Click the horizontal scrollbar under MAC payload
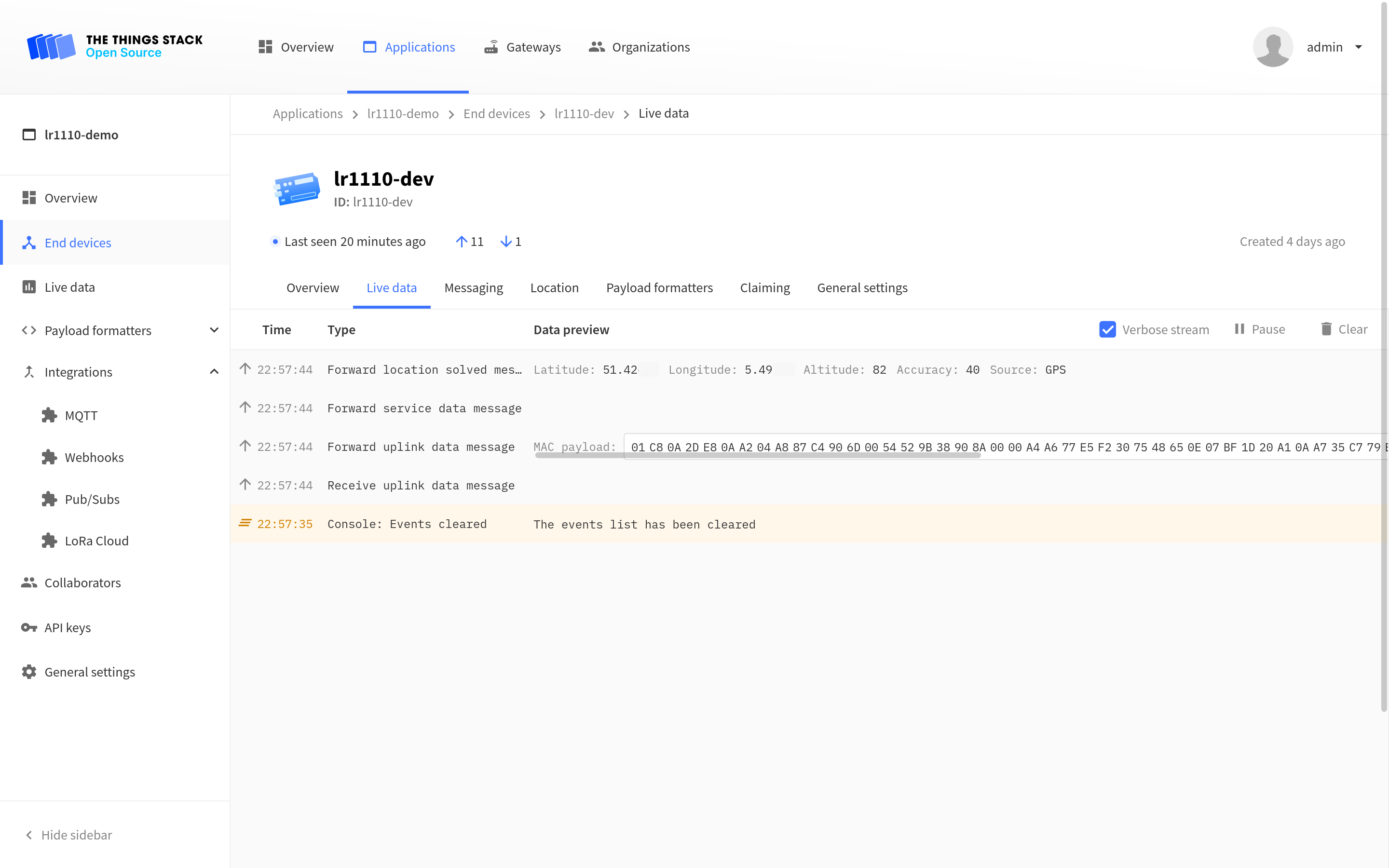The image size is (1389, 868). pyautogui.click(x=758, y=455)
